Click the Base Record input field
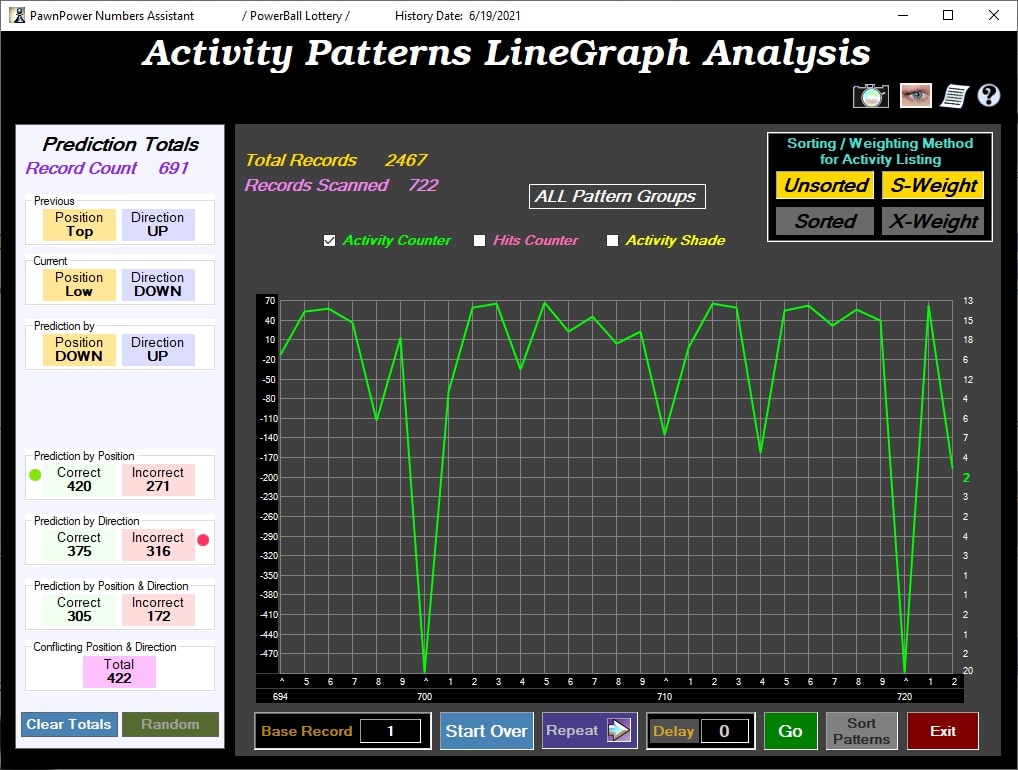 click(390, 731)
